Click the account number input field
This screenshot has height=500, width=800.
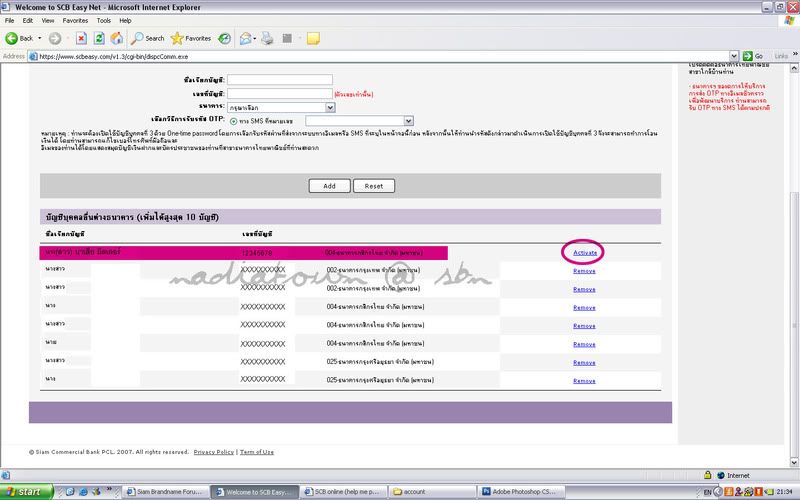tap(280, 93)
